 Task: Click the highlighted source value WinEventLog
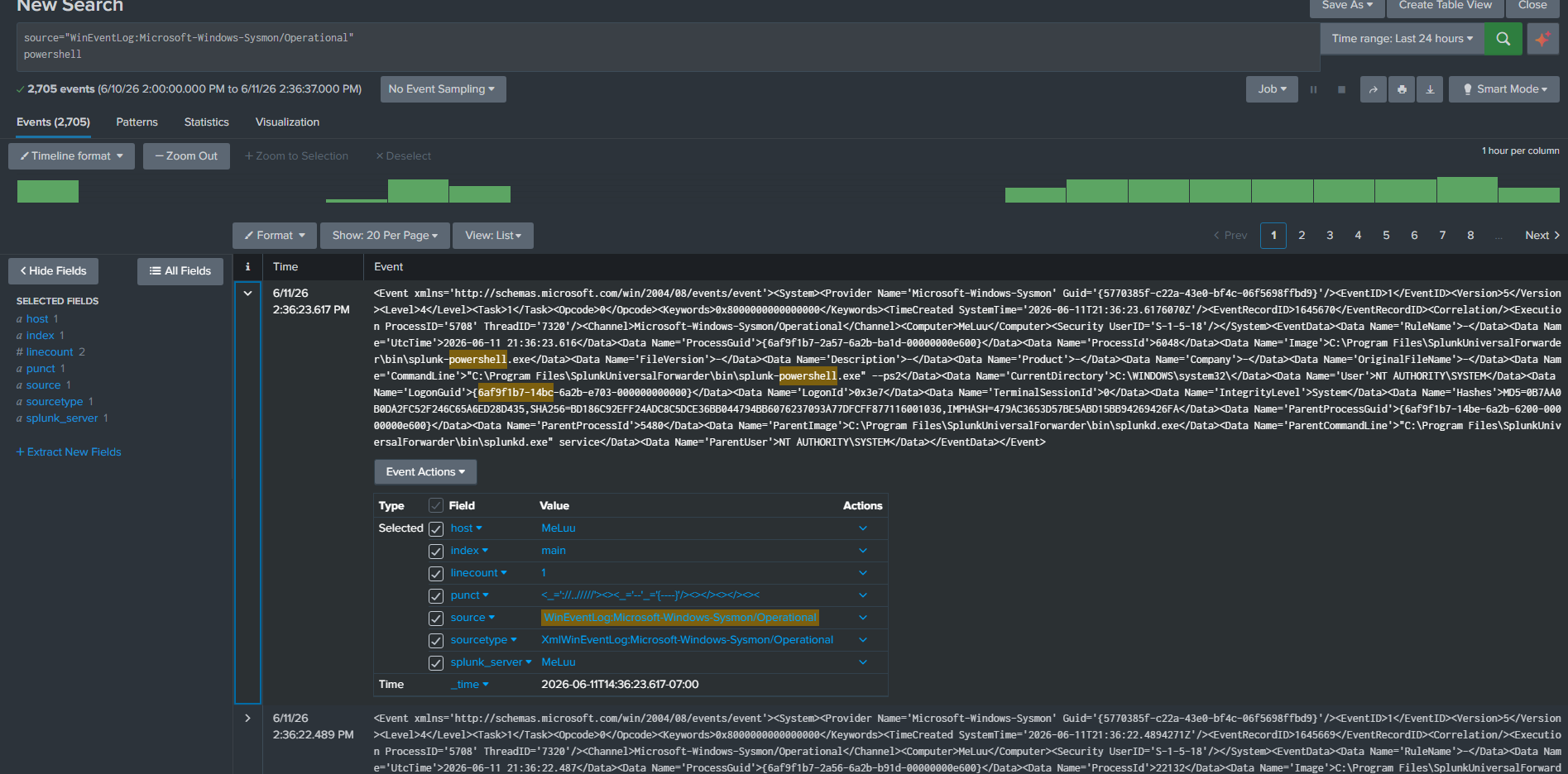click(680, 618)
